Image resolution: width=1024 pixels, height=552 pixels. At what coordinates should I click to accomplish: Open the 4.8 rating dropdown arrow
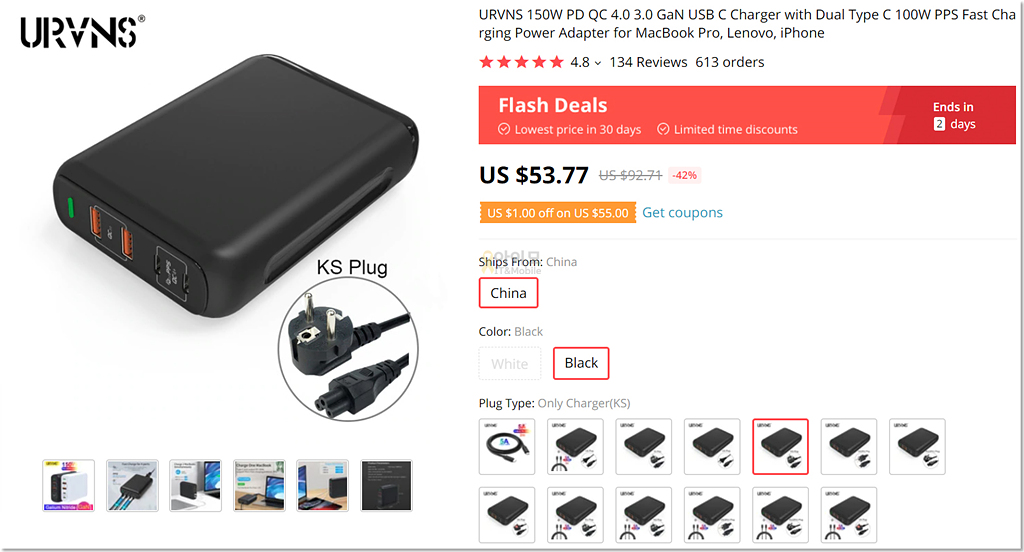click(598, 63)
